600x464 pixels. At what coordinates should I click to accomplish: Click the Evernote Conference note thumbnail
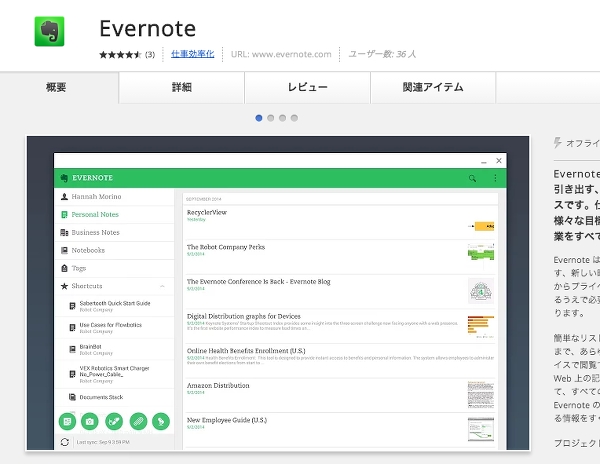481,291
